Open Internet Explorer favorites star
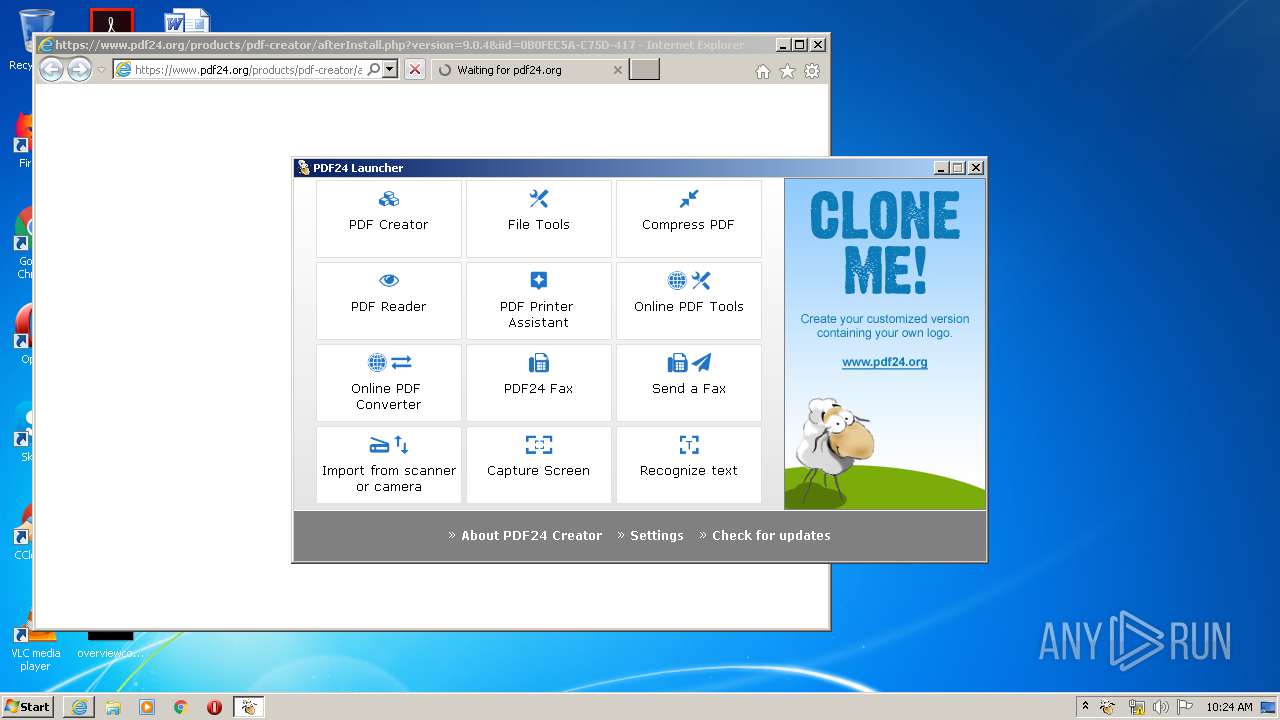Viewport: 1280px width, 720px height. [787, 71]
